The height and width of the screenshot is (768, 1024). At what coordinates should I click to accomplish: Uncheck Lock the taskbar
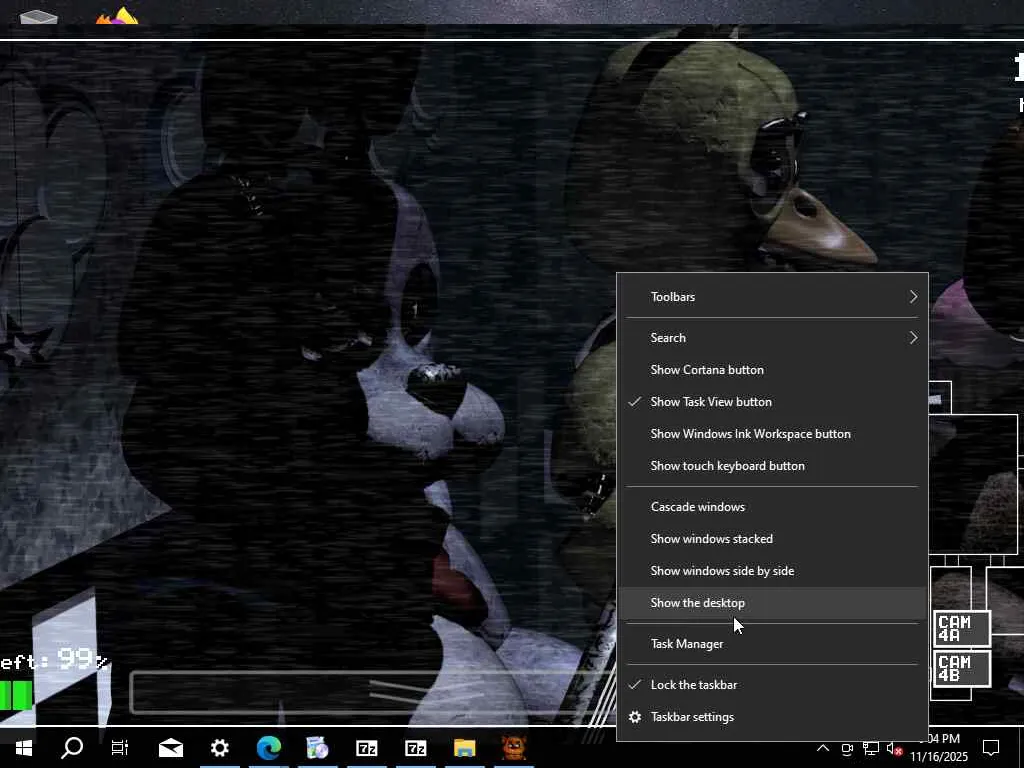[772, 684]
